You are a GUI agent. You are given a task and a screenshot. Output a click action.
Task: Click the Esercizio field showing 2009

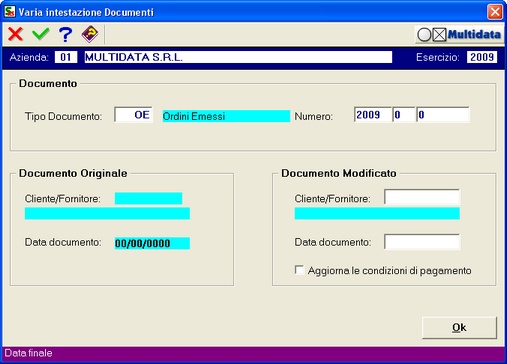pyautogui.click(x=482, y=57)
